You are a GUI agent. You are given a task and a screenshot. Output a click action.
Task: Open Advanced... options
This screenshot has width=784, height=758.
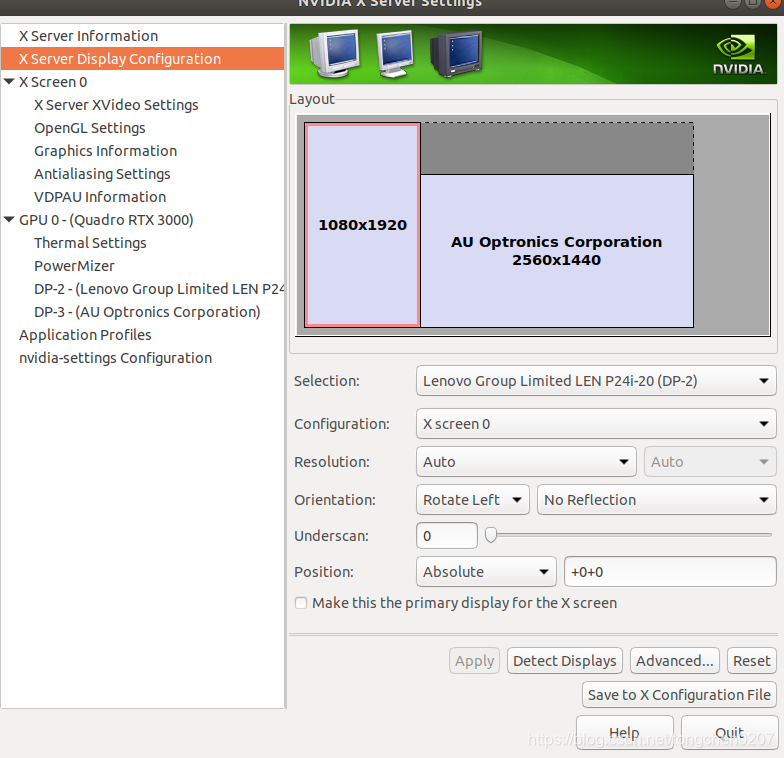(x=674, y=661)
